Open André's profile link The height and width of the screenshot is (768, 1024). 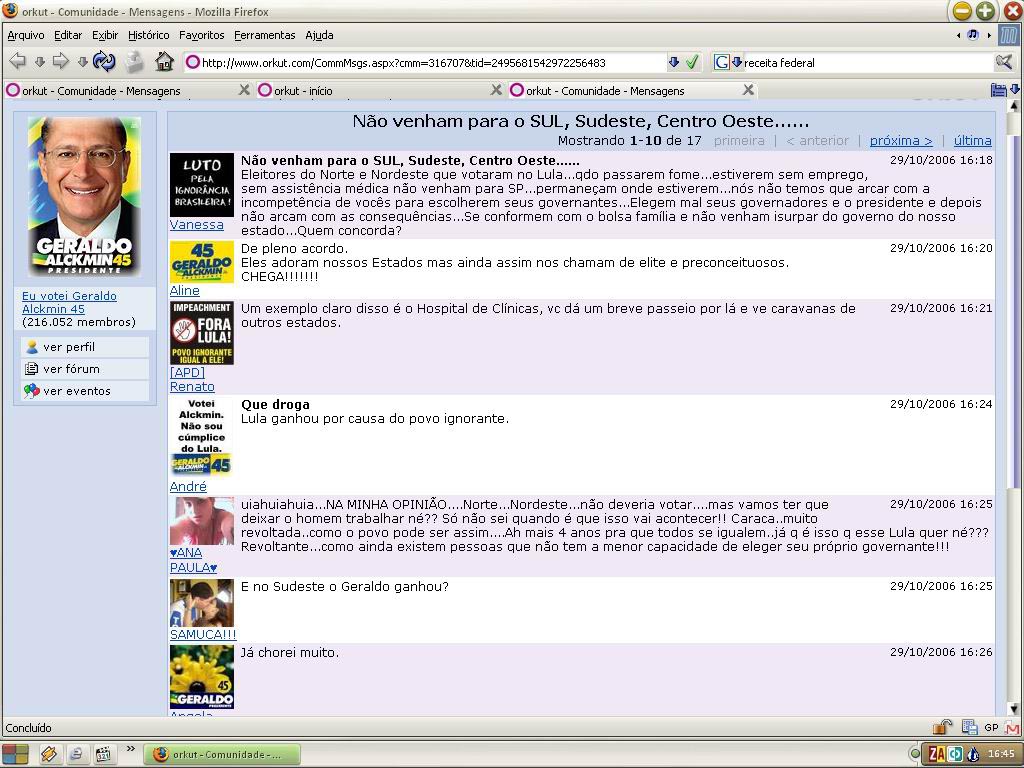pyautogui.click(x=188, y=487)
